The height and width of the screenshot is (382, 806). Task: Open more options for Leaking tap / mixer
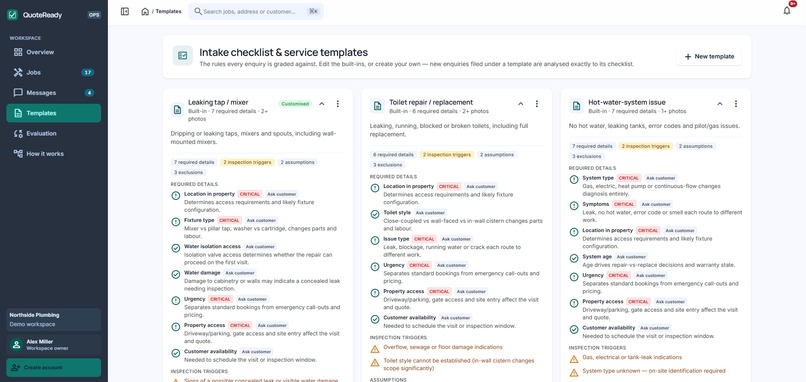click(338, 104)
